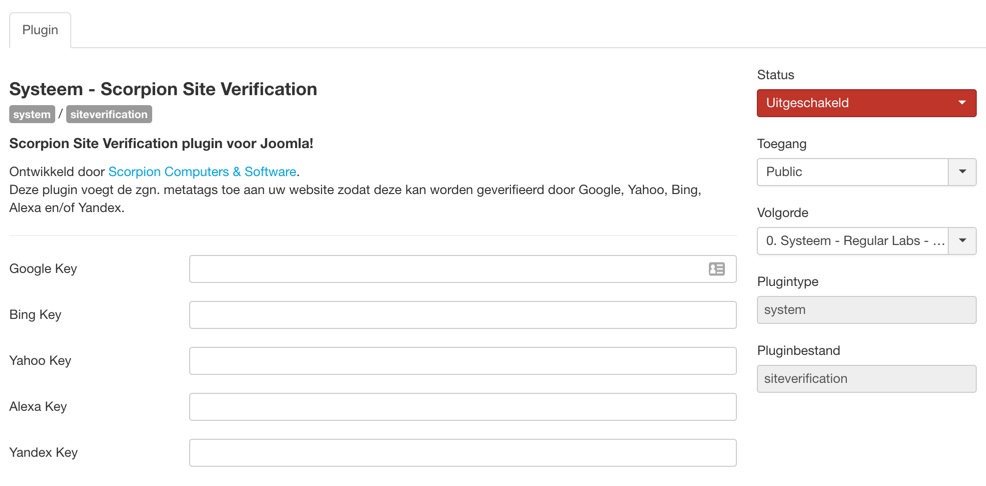This screenshot has width=986, height=486.
Task: Select the Yahoo Key text box
Action: coord(462,361)
